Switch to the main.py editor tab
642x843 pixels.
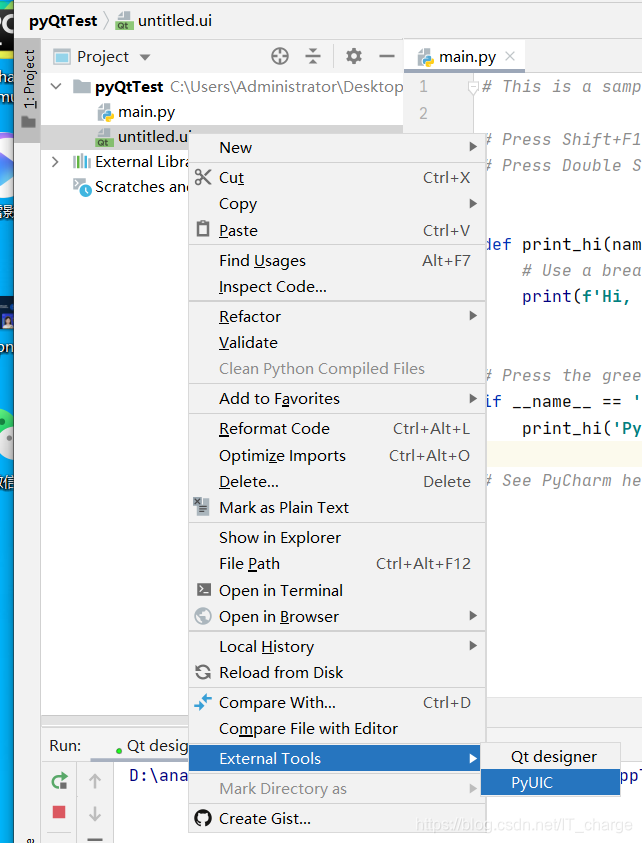tap(467, 56)
